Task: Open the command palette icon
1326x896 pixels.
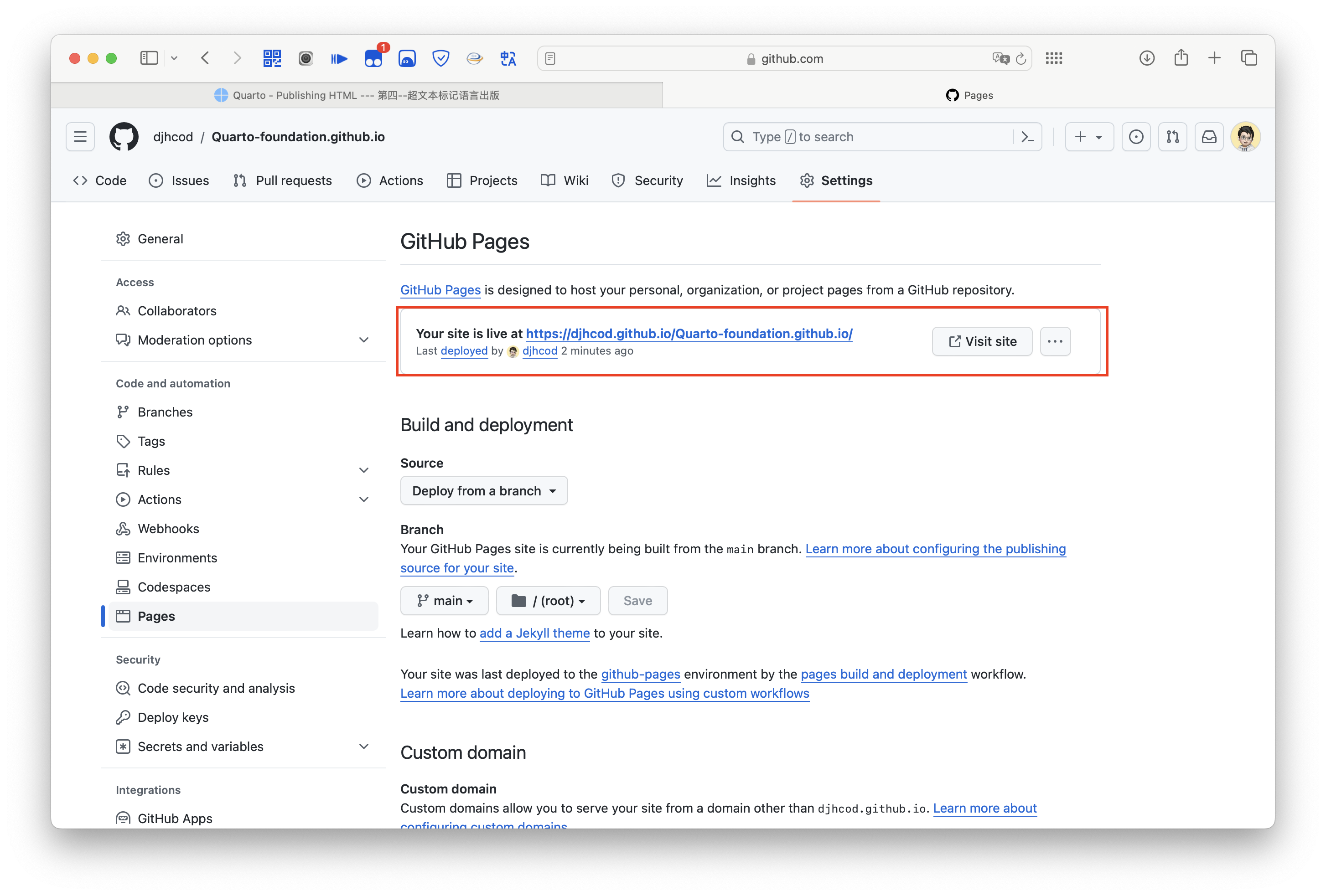Action: click(x=1028, y=137)
